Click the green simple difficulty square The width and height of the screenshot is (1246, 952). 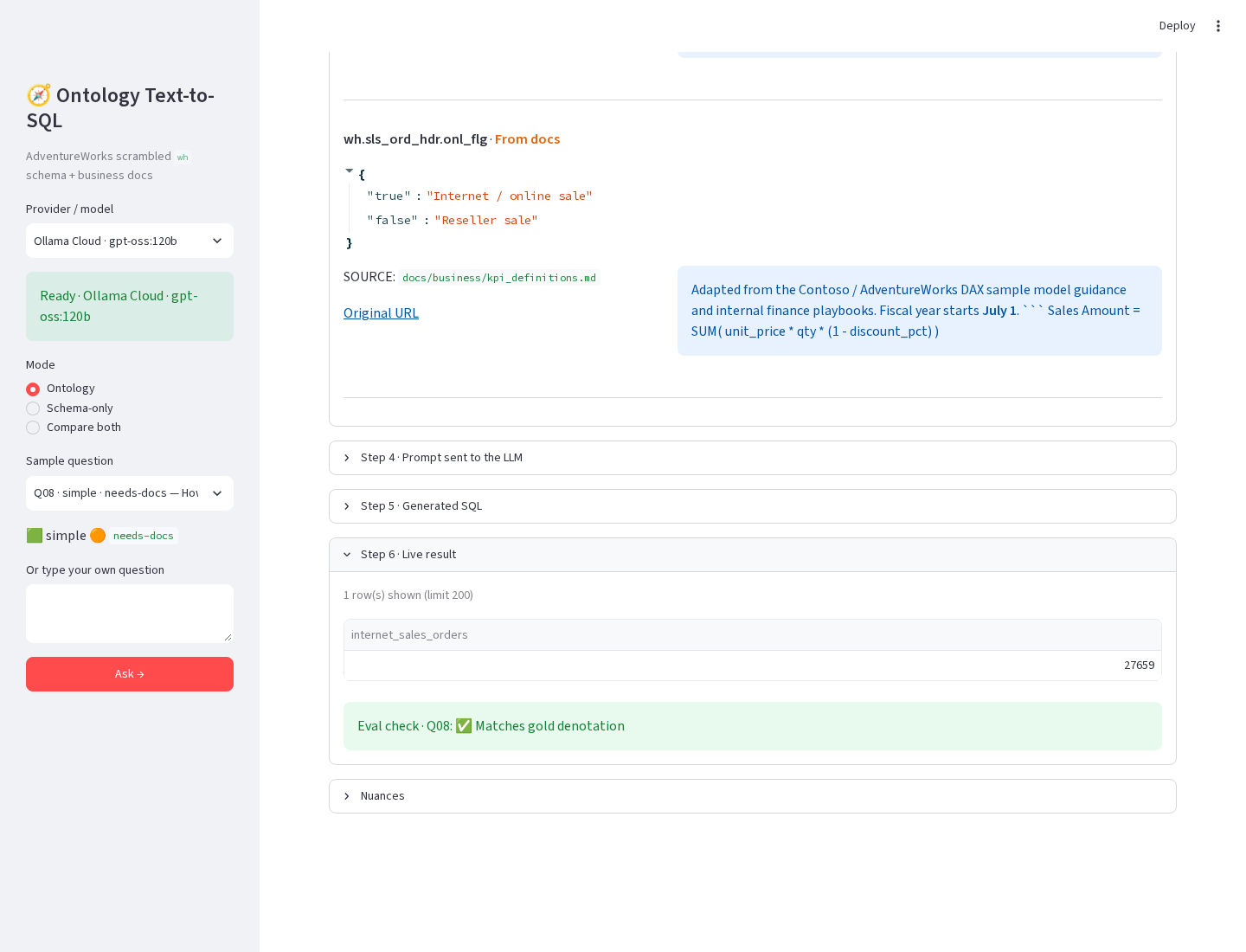click(35, 536)
